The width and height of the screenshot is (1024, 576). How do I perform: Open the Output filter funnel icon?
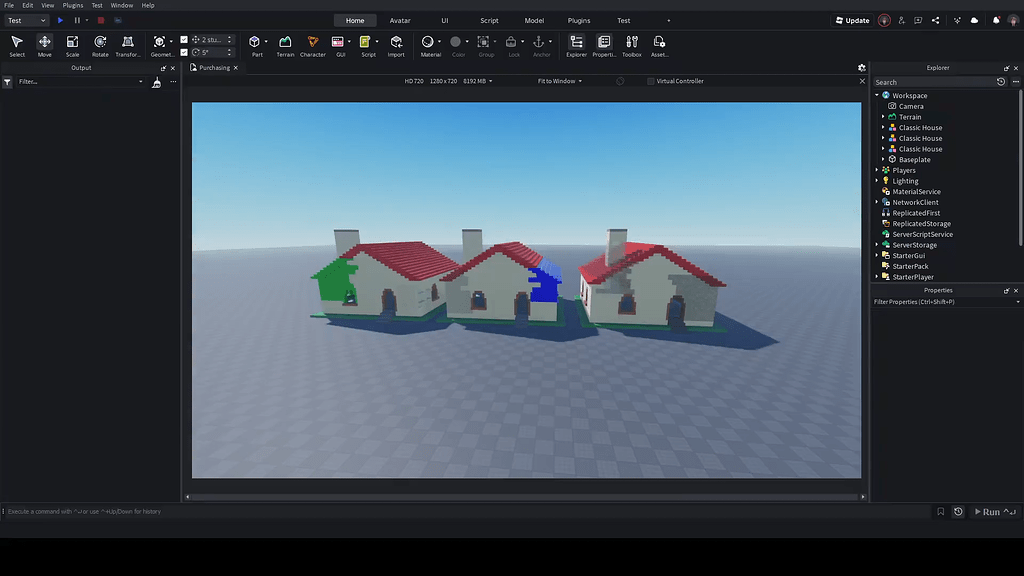(7, 82)
